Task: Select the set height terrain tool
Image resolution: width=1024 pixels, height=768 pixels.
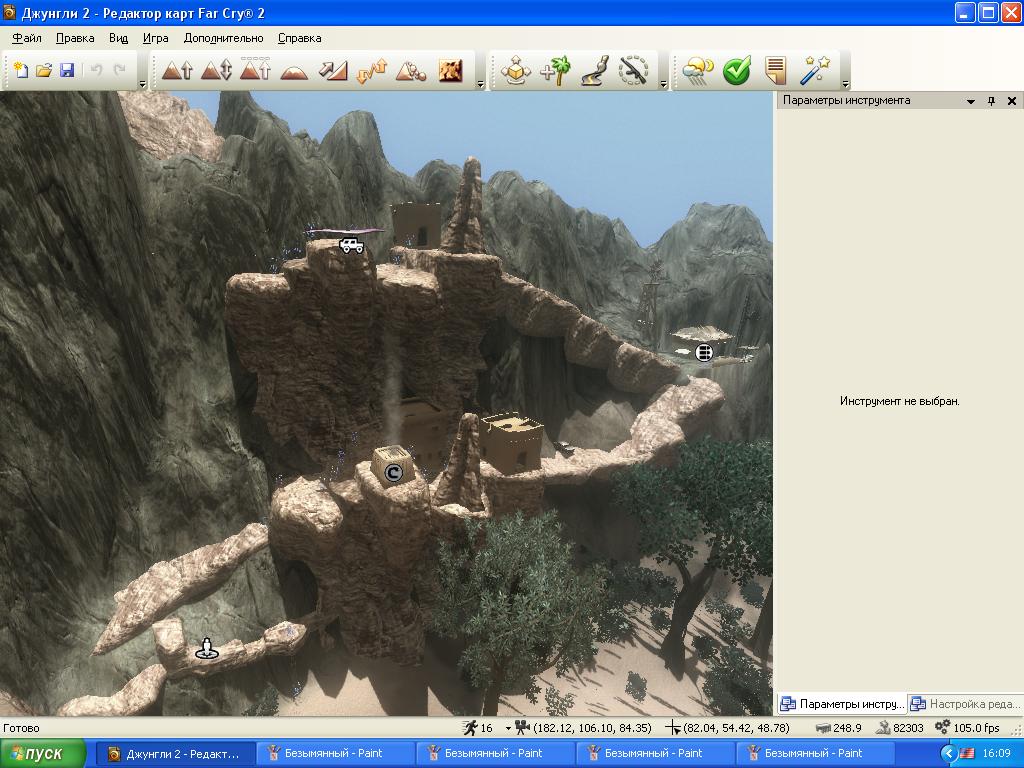Action: 255,69
